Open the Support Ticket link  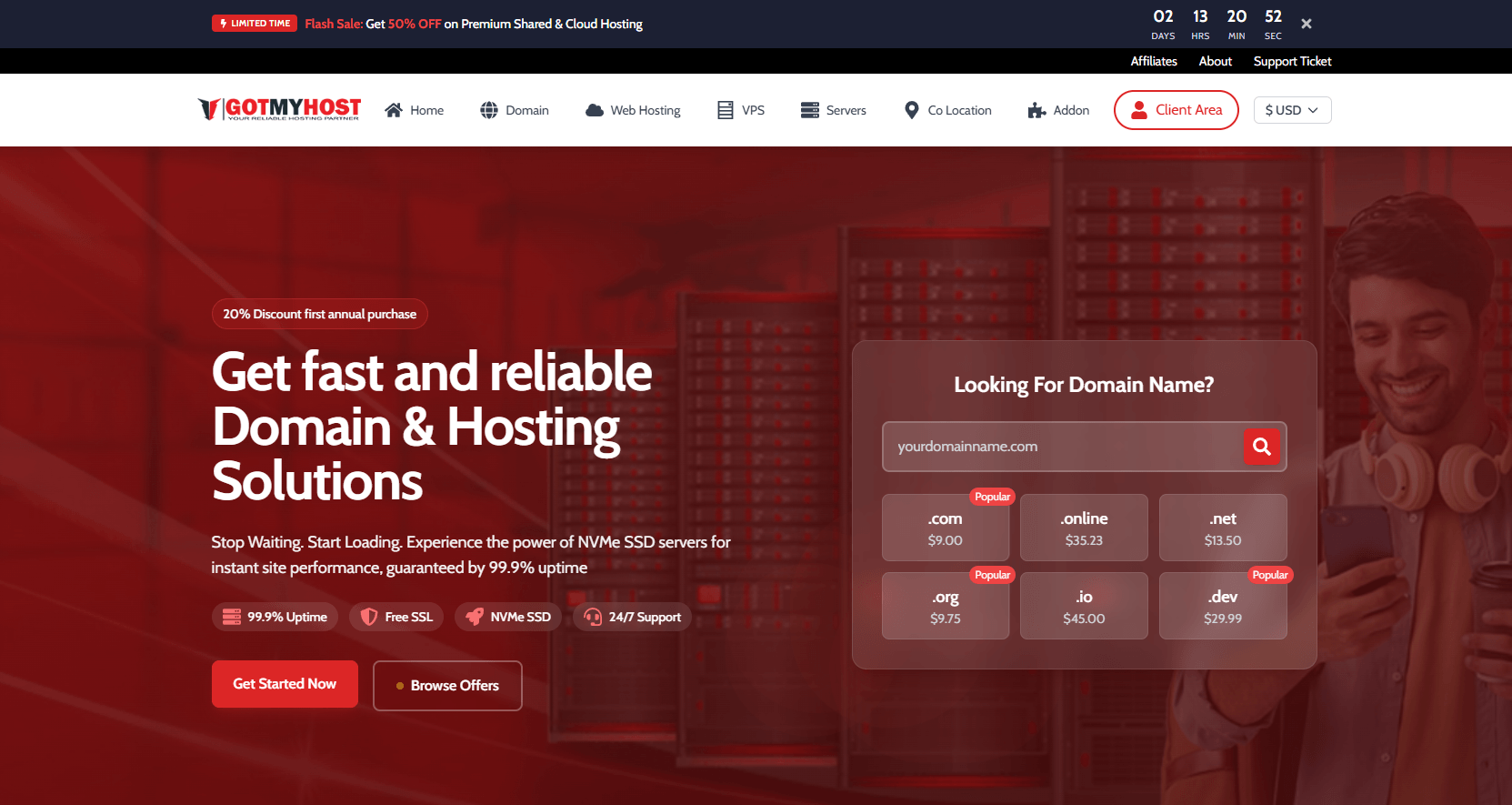[1292, 61]
